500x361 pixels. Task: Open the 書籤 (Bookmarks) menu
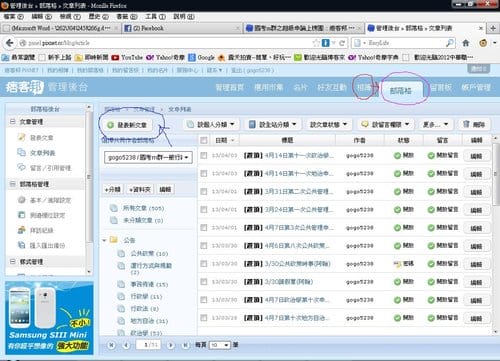tap(126, 16)
